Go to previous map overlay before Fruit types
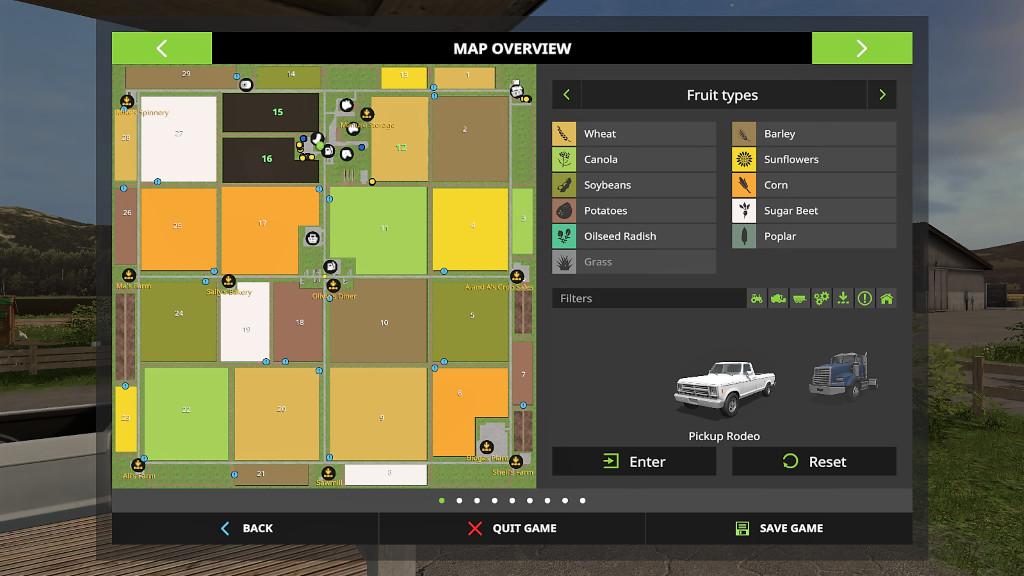This screenshot has width=1024, height=576. (x=566, y=95)
